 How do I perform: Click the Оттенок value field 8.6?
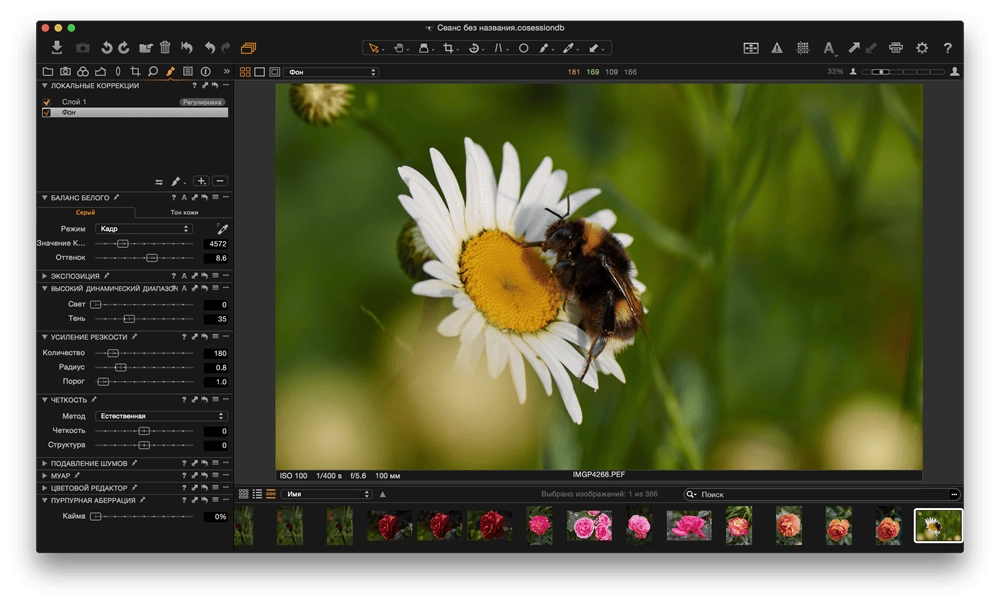(x=216, y=258)
